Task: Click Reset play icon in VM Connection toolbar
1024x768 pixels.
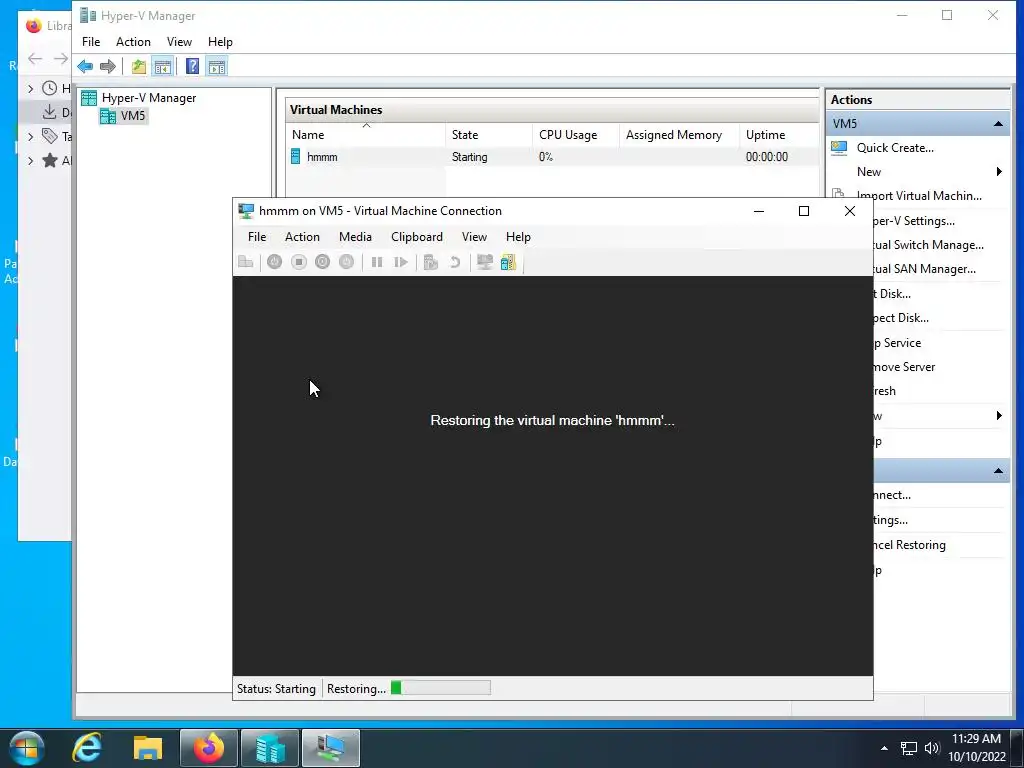Action: [401, 262]
